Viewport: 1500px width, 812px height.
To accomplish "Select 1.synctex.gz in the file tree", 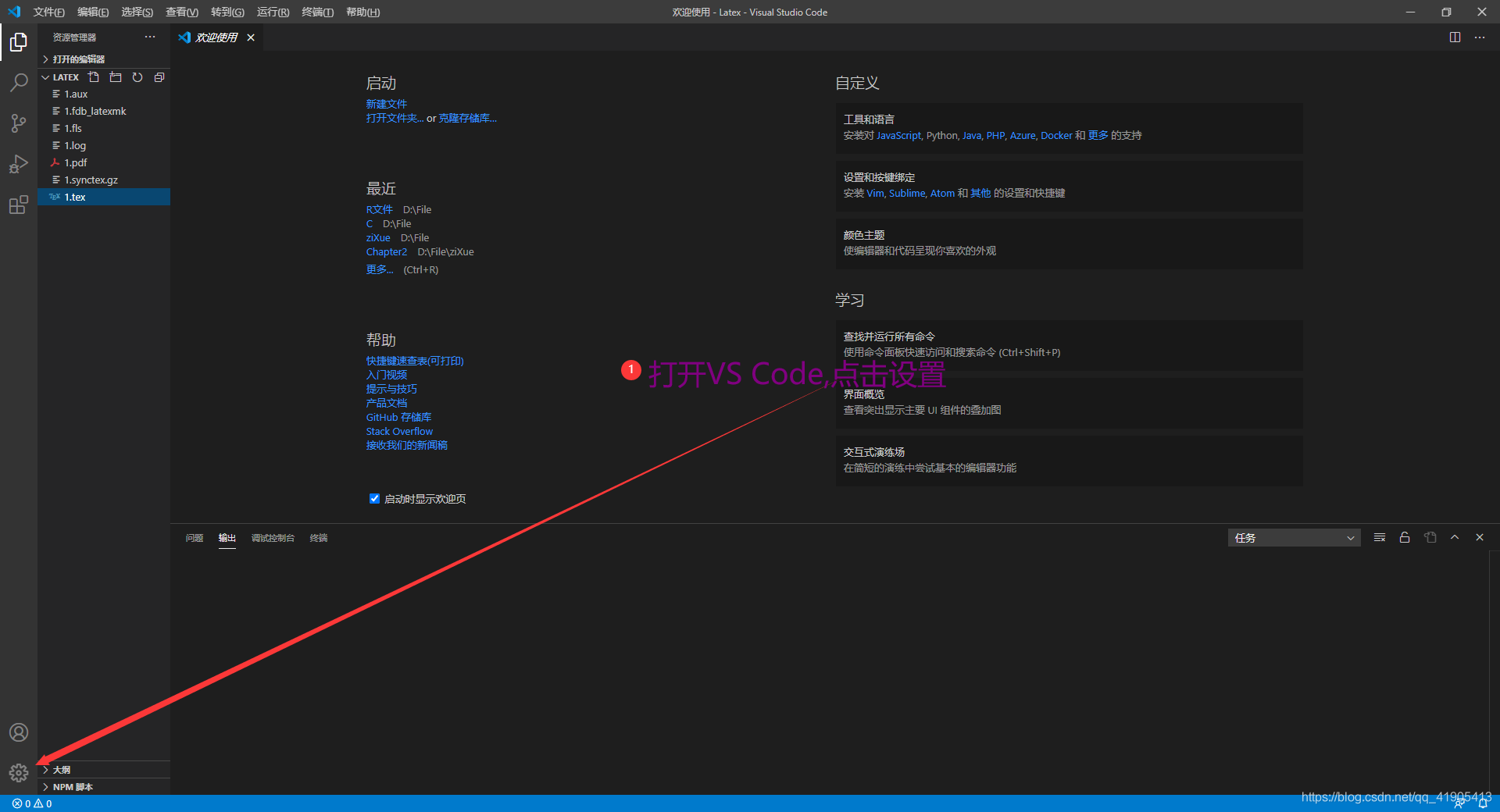I will coord(104,180).
